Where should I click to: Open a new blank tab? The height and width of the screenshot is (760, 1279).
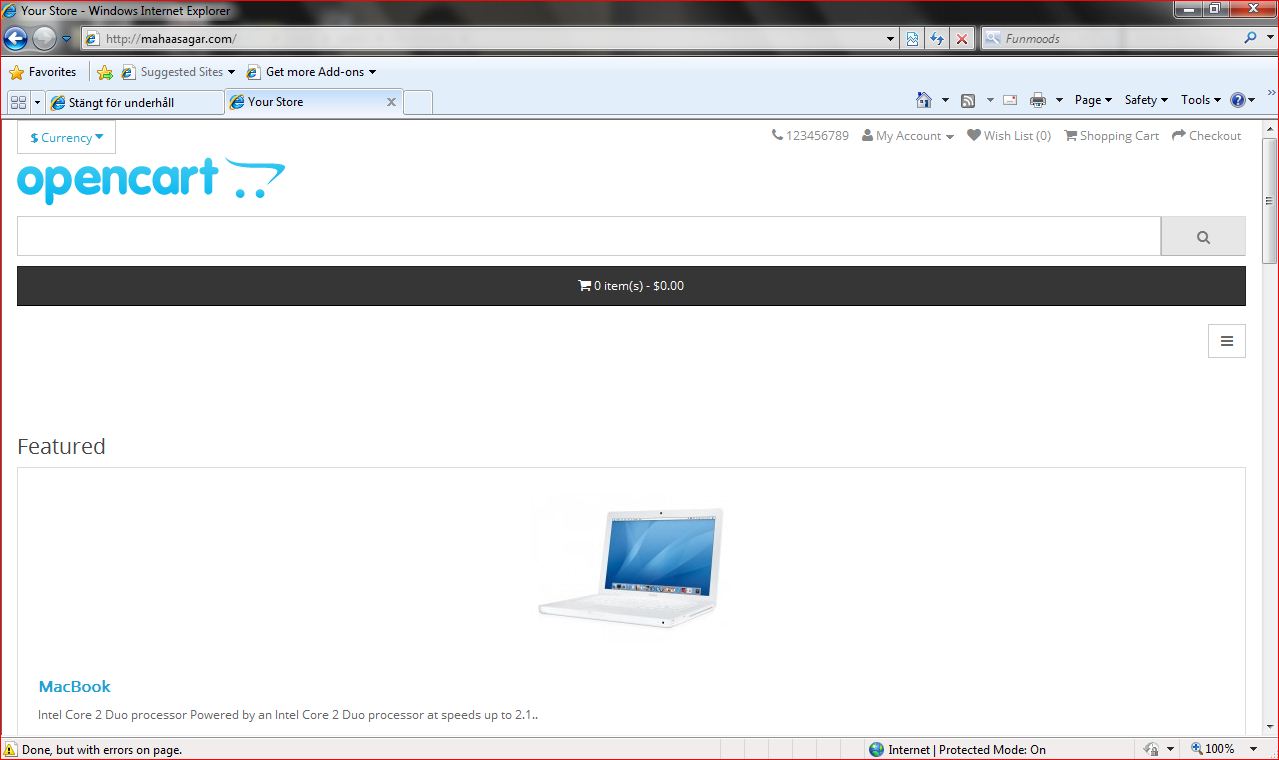(418, 102)
